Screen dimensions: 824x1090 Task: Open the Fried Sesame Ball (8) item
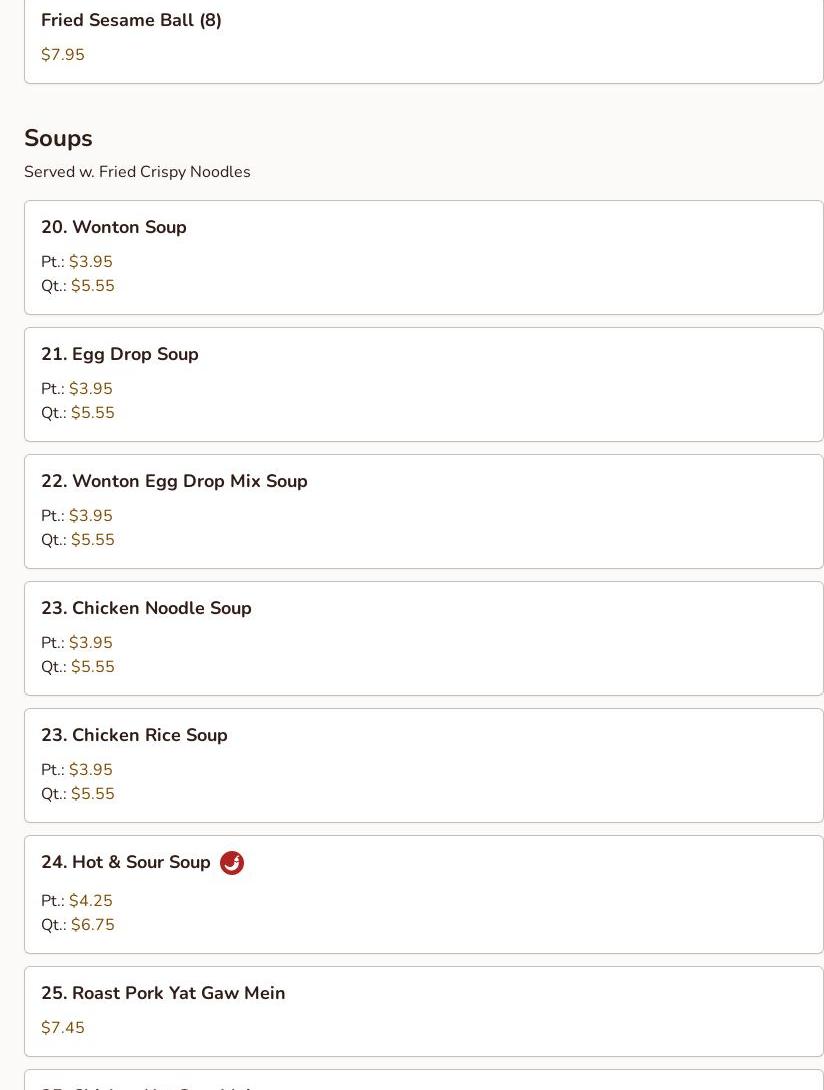click(423, 40)
